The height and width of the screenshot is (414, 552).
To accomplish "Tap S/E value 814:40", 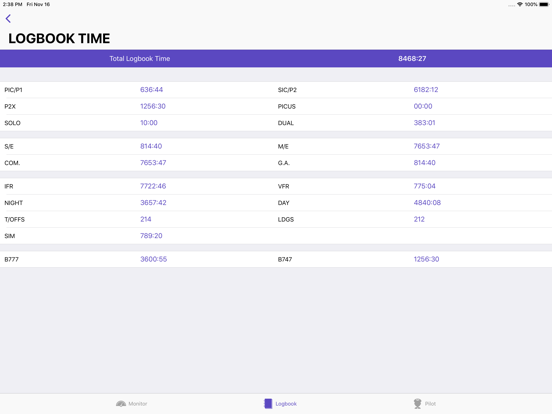I will [x=151, y=146].
